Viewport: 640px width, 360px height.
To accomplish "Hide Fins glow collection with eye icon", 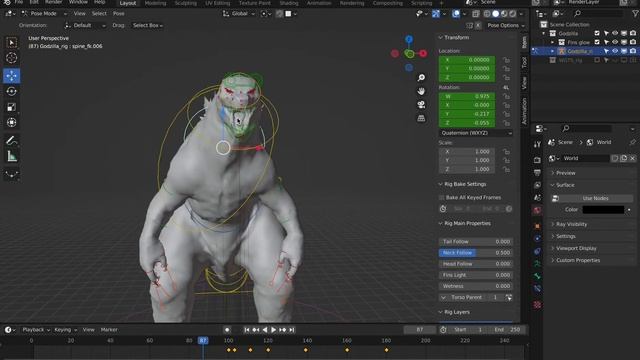I will [615, 42].
